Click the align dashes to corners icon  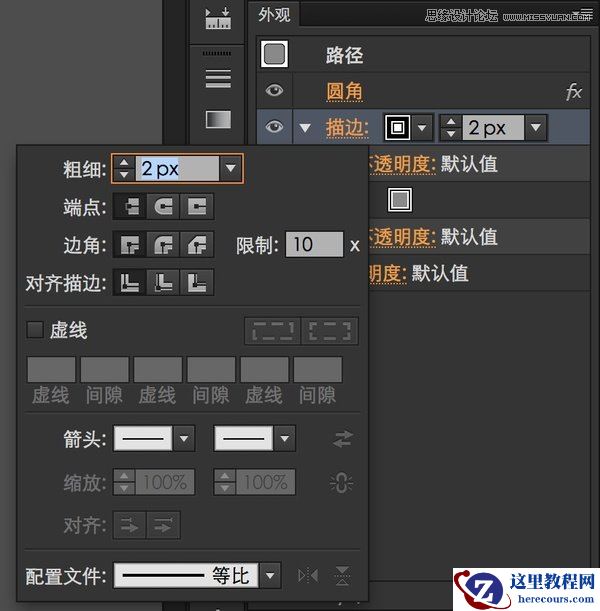point(330,331)
